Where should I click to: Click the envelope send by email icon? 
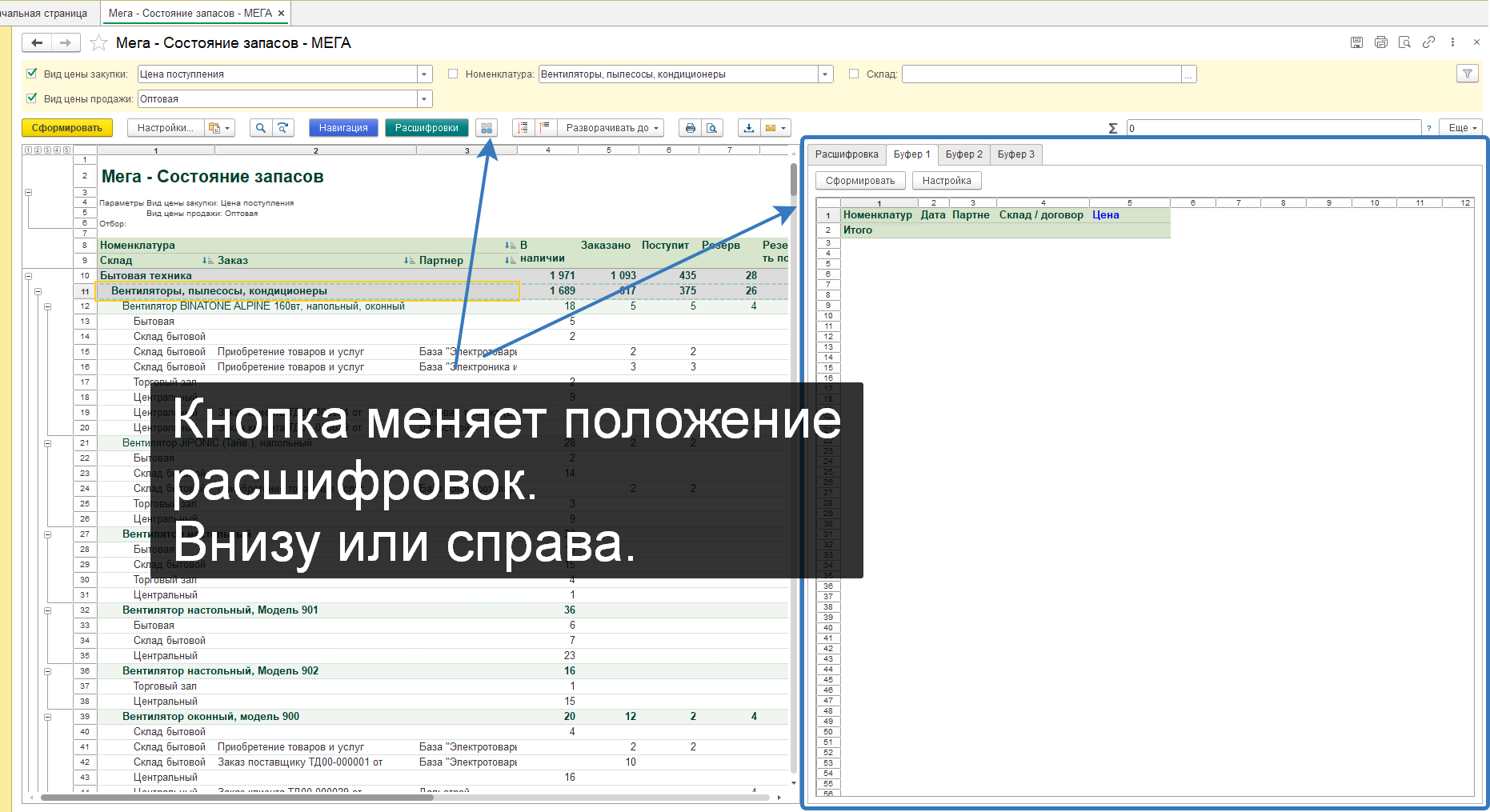click(x=771, y=128)
